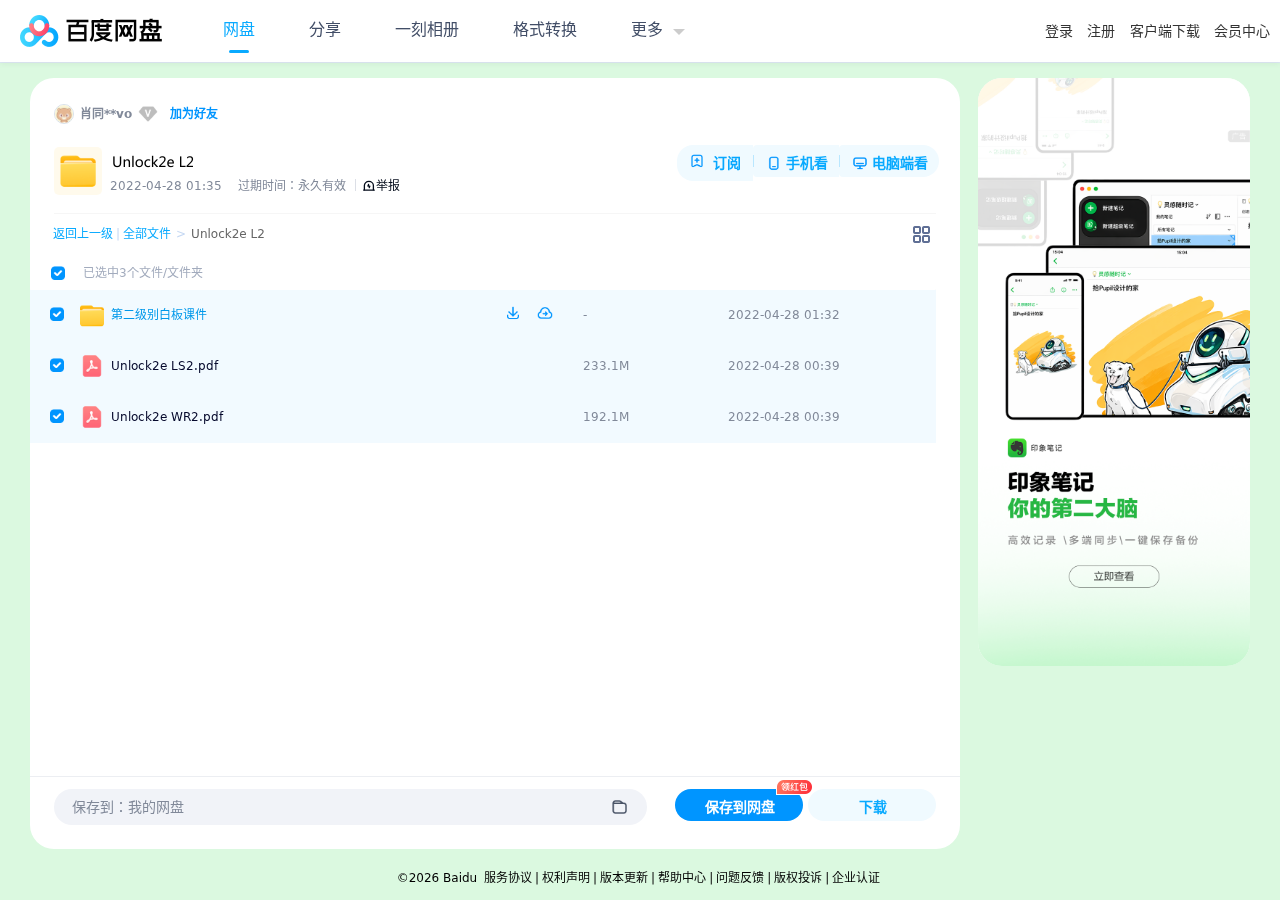Click the 2022-04-28 01:32 date cell
Screen dimensions: 1280x900
click(784, 315)
